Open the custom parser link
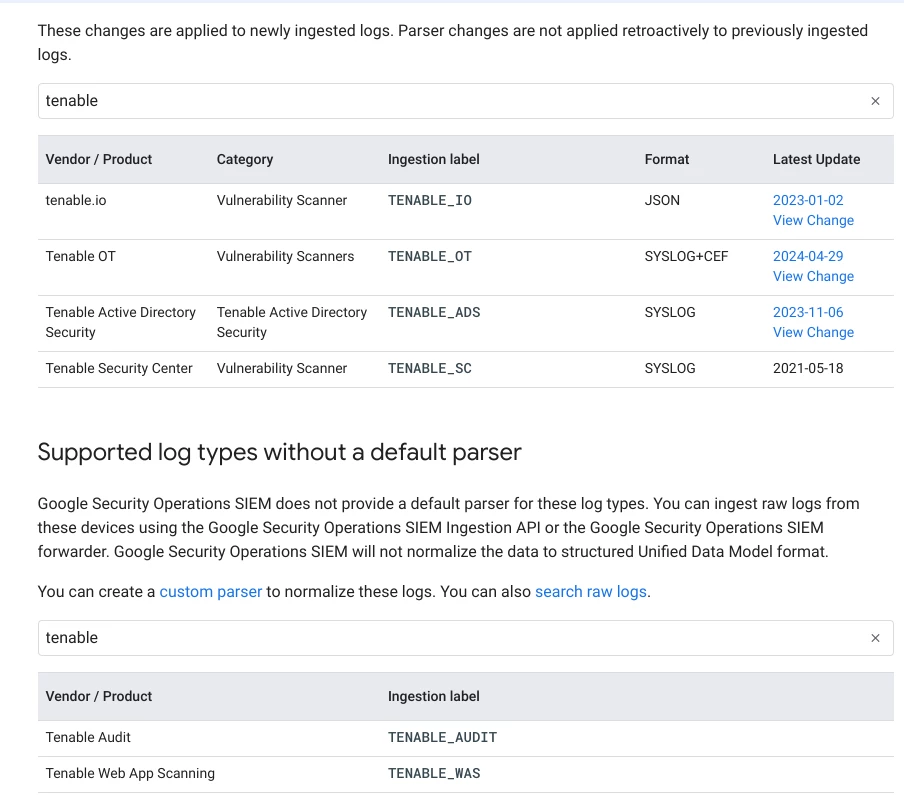The width and height of the screenshot is (904, 795). (x=210, y=591)
